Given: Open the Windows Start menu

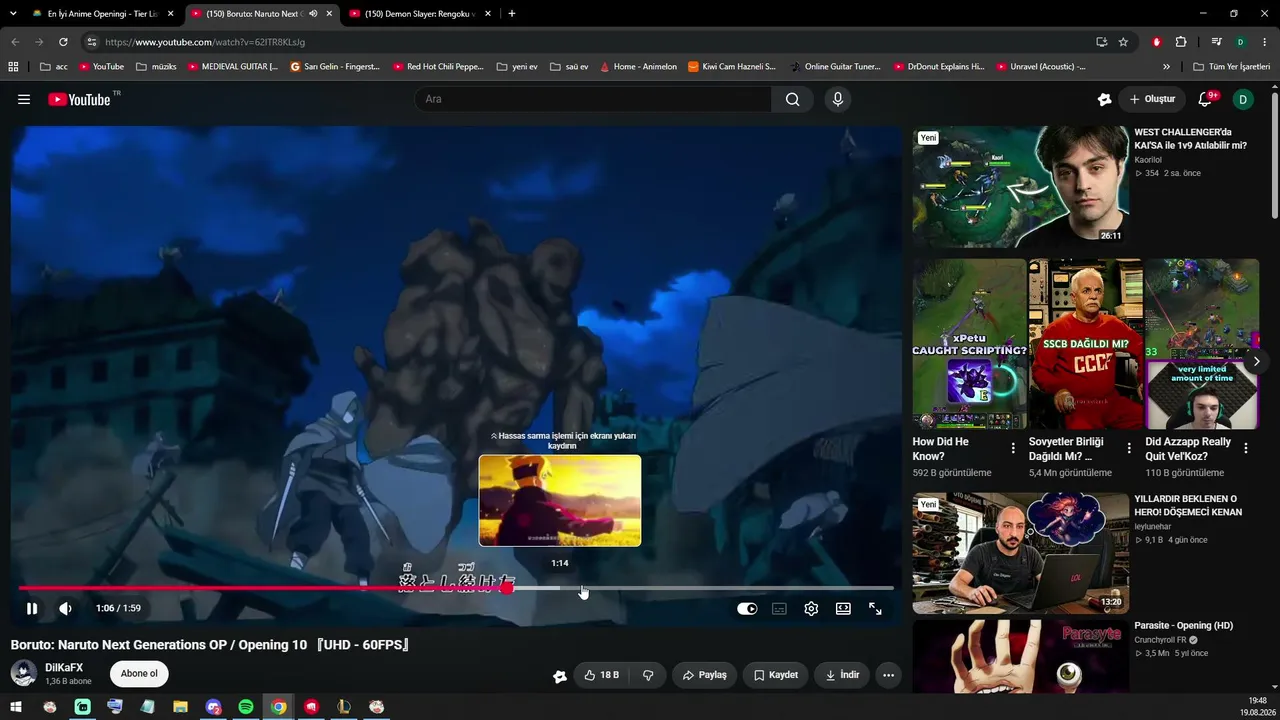Looking at the screenshot, I should (x=16, y=707).
